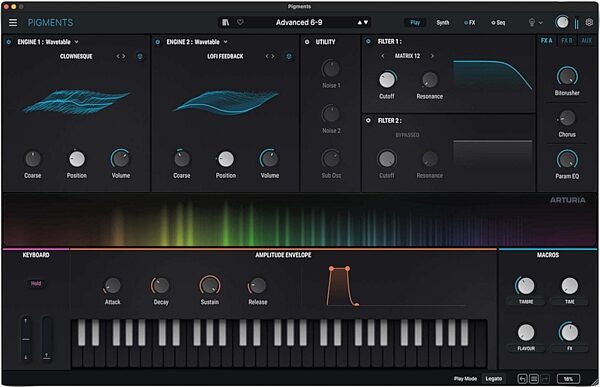The width and height of the screenshot is (600, 387).
Task: Click the Sub Osc knob
Action: click(x=331, y=158)
